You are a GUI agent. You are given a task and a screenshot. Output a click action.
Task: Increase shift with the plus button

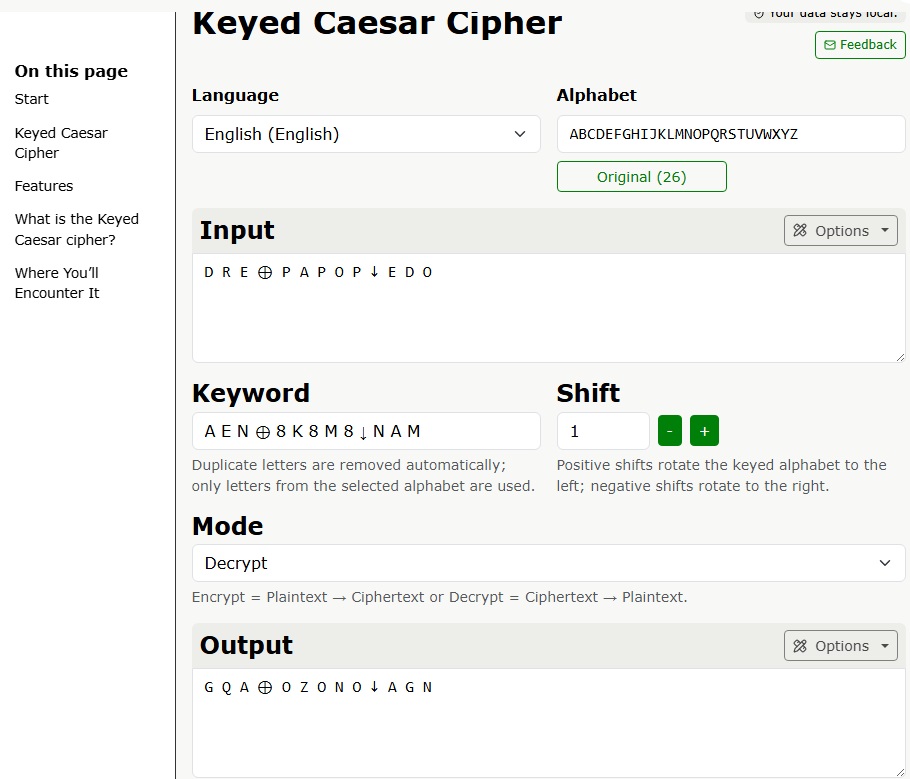(x=704, y=431)
